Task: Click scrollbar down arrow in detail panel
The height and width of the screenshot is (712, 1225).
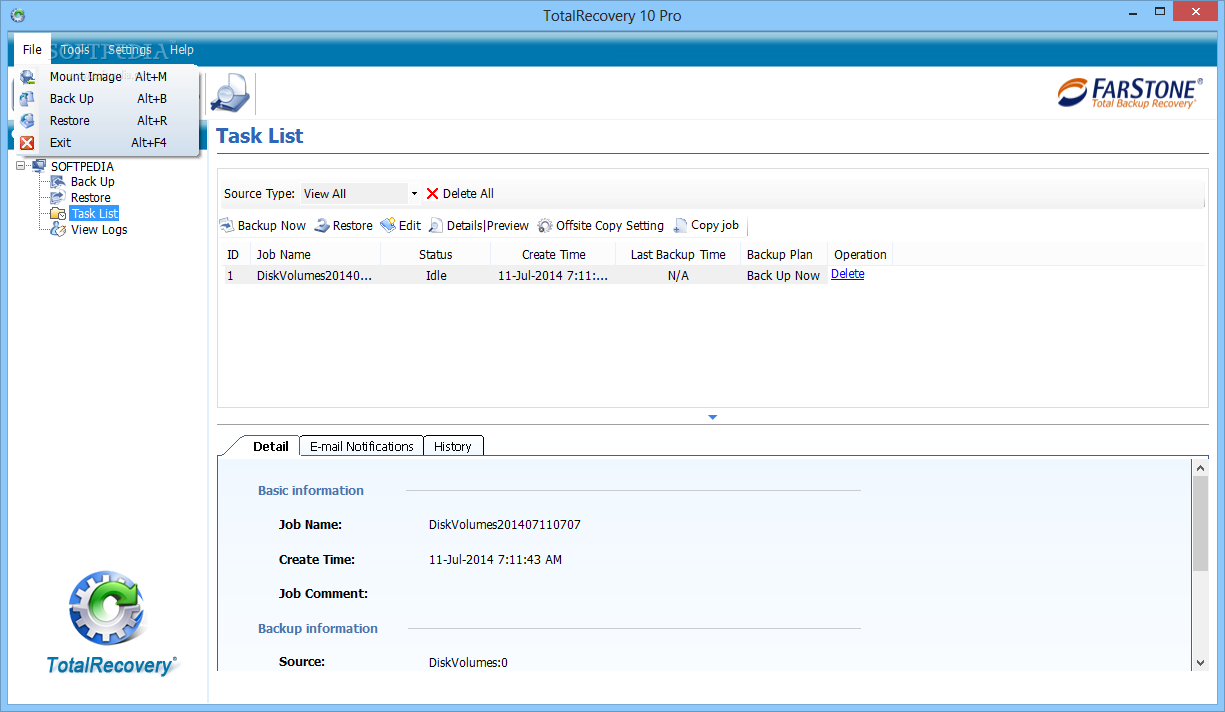Action: pyautogui.click(x=1201, y=662)
